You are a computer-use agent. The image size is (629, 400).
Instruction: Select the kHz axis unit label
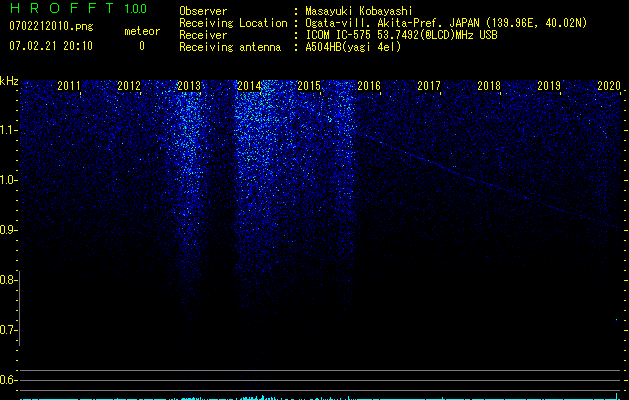tap(9, 81)
